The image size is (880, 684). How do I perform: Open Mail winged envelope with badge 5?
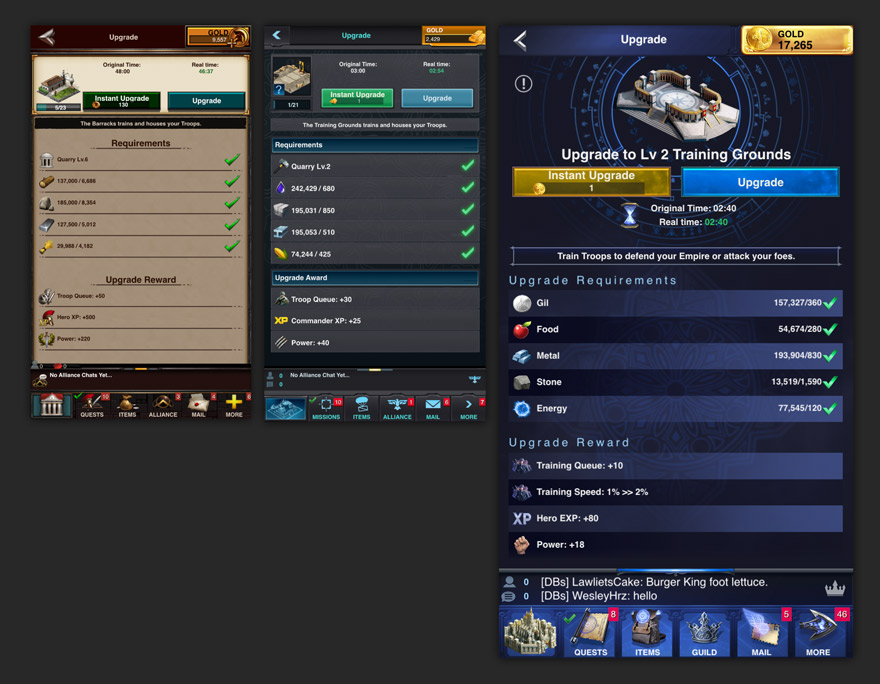point(762,632)
